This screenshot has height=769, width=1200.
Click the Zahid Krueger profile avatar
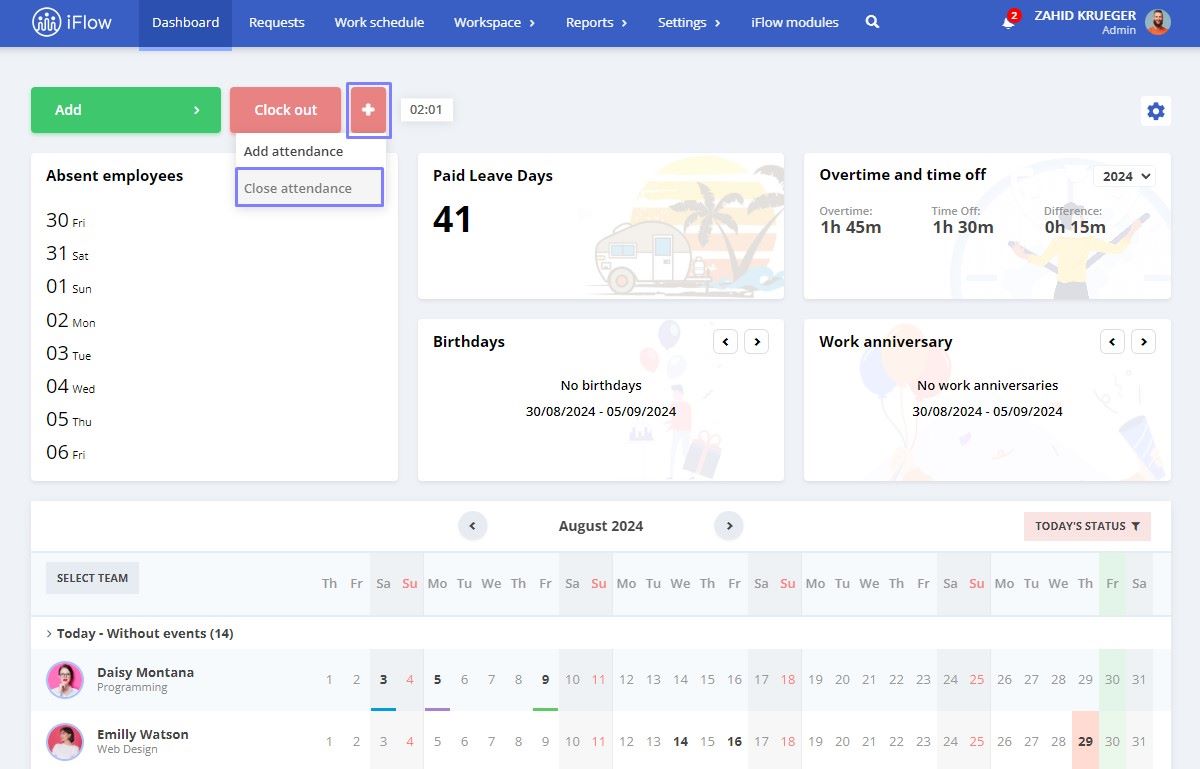click(x=1158, y=22)
